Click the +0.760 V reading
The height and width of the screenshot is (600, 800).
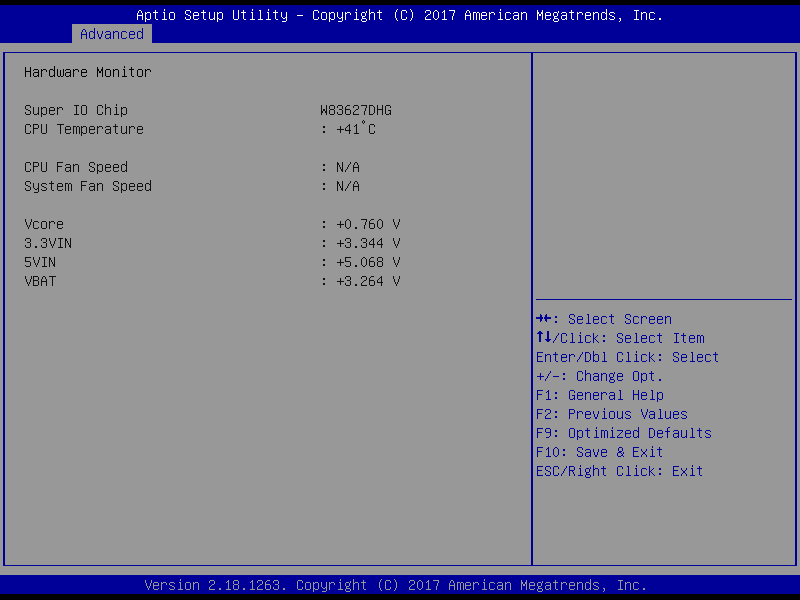[365, 224]
